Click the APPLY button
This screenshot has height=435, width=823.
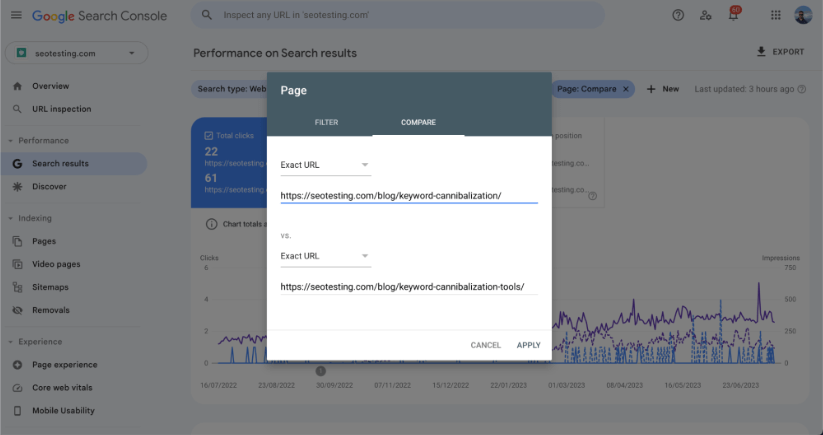coord(528,345)
